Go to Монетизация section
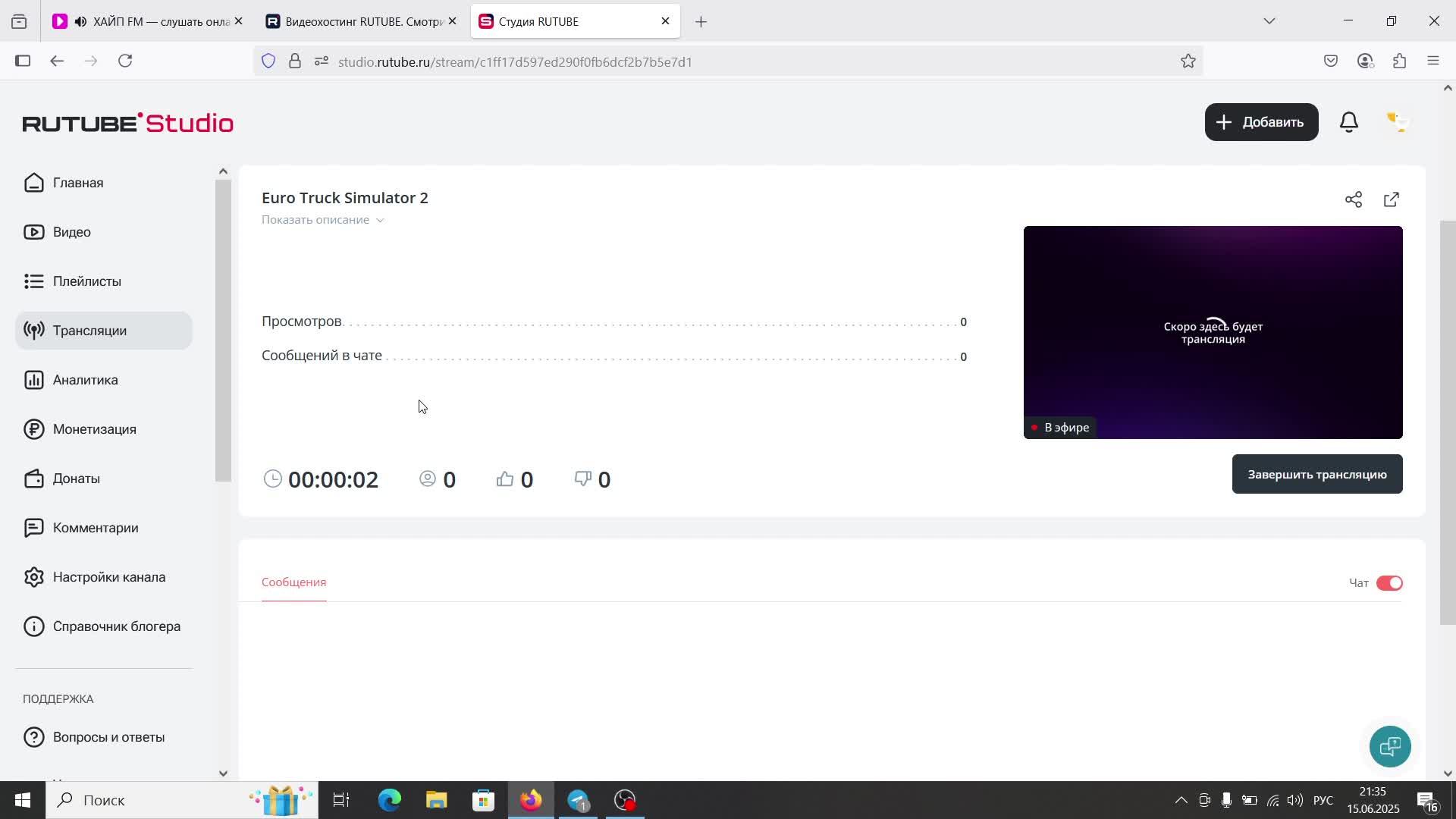Viewport: 1456px width, 819px height. point(94,429)
